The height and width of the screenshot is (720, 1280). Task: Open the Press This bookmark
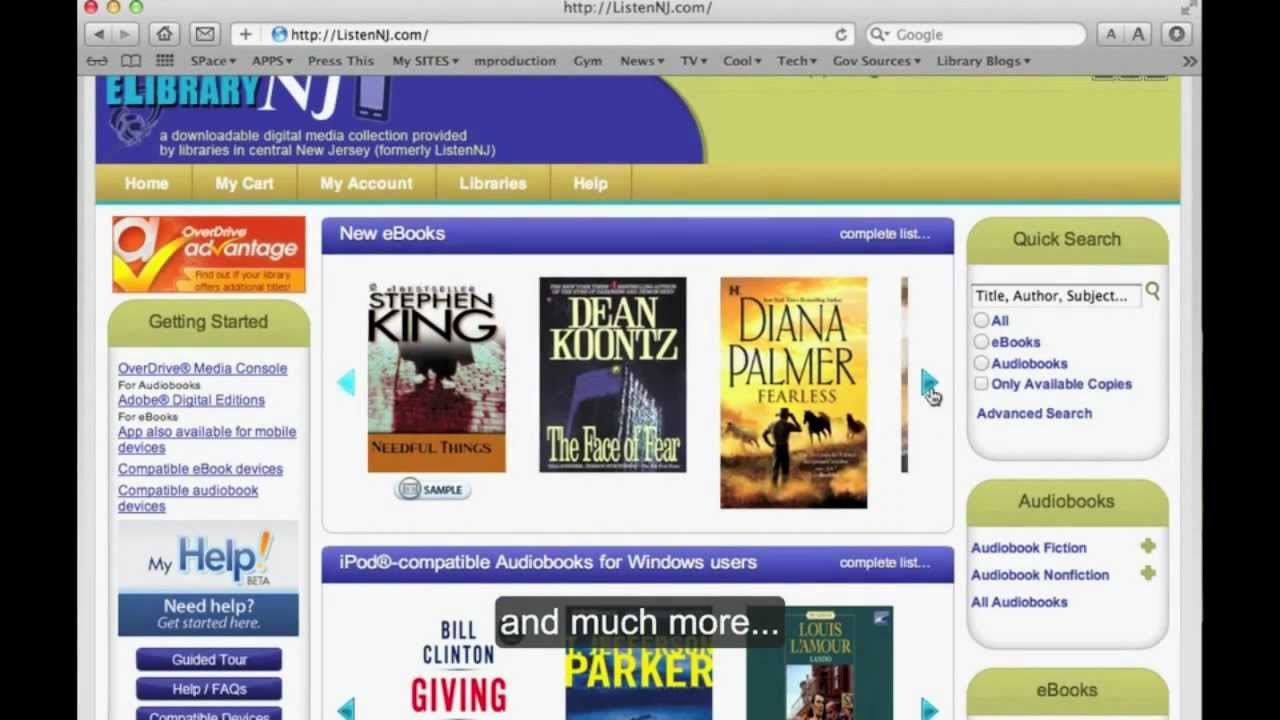(341, 61)
